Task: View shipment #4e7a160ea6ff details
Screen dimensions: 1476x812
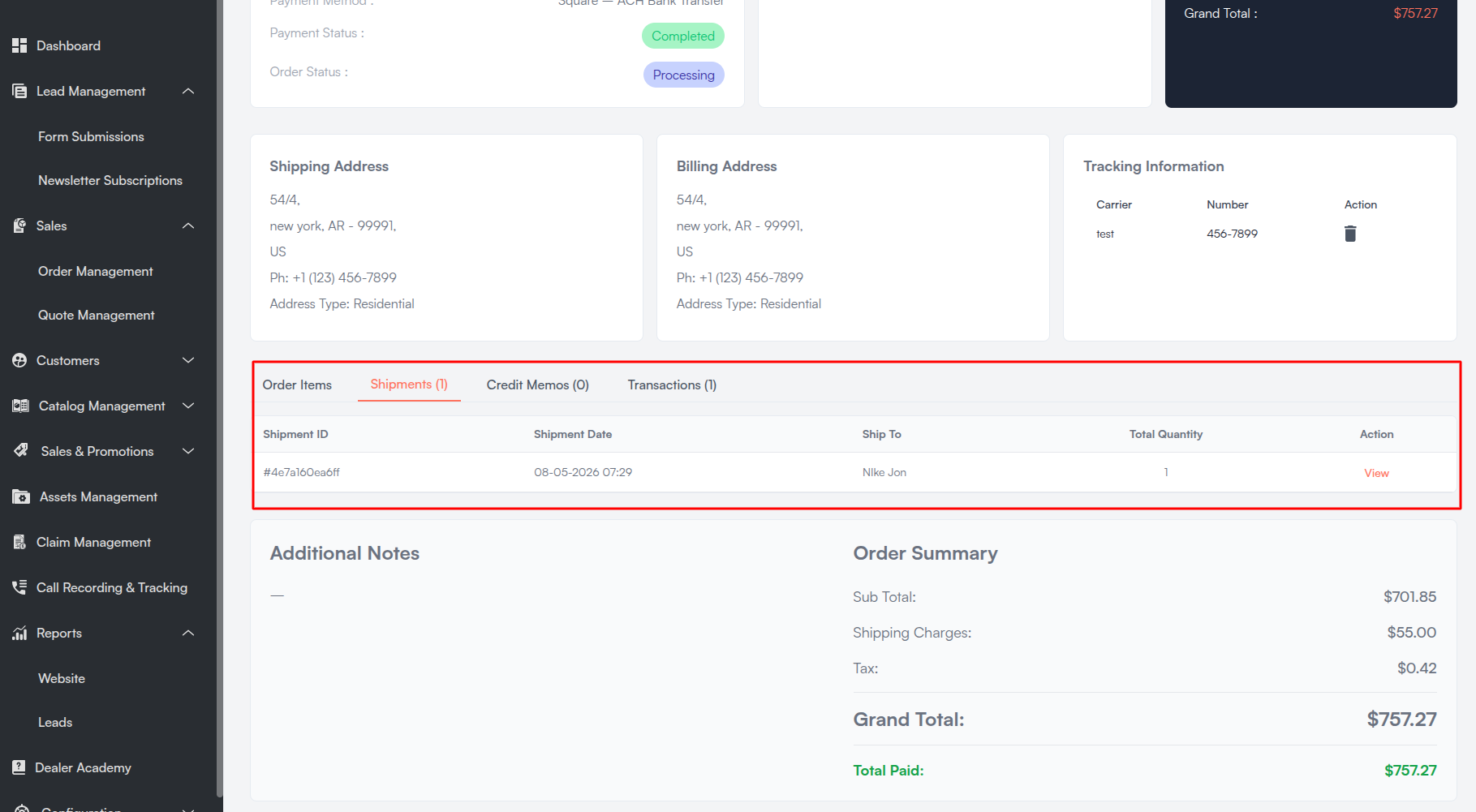Action: [x=1376, y=473]
